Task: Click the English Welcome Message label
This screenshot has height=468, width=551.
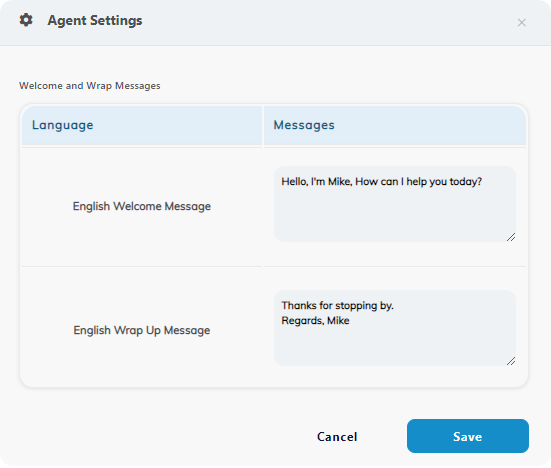Action: pyautogui.click(x=142, y=206)
